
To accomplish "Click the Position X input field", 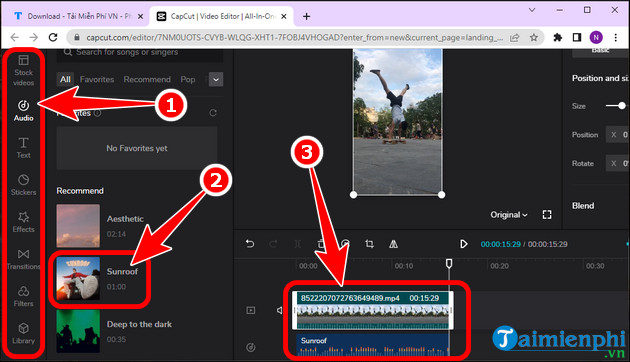I will pos(618,135).
